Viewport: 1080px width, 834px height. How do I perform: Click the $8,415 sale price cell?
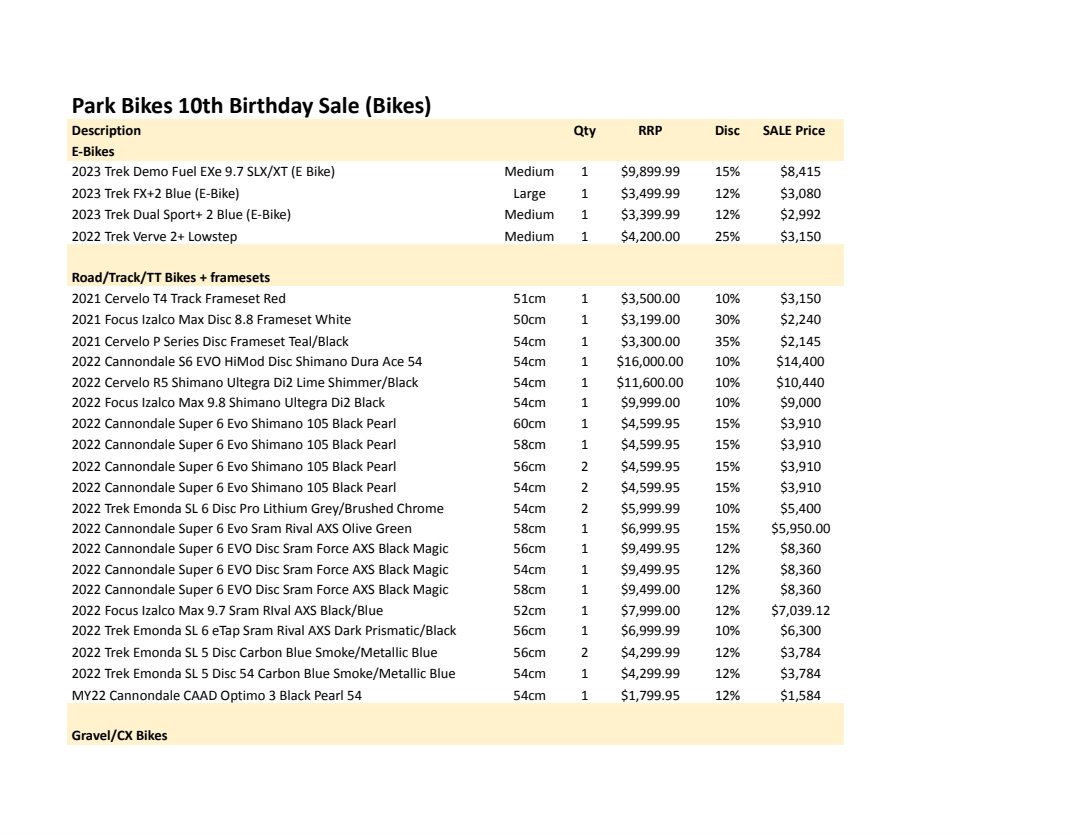coord(800,171)
